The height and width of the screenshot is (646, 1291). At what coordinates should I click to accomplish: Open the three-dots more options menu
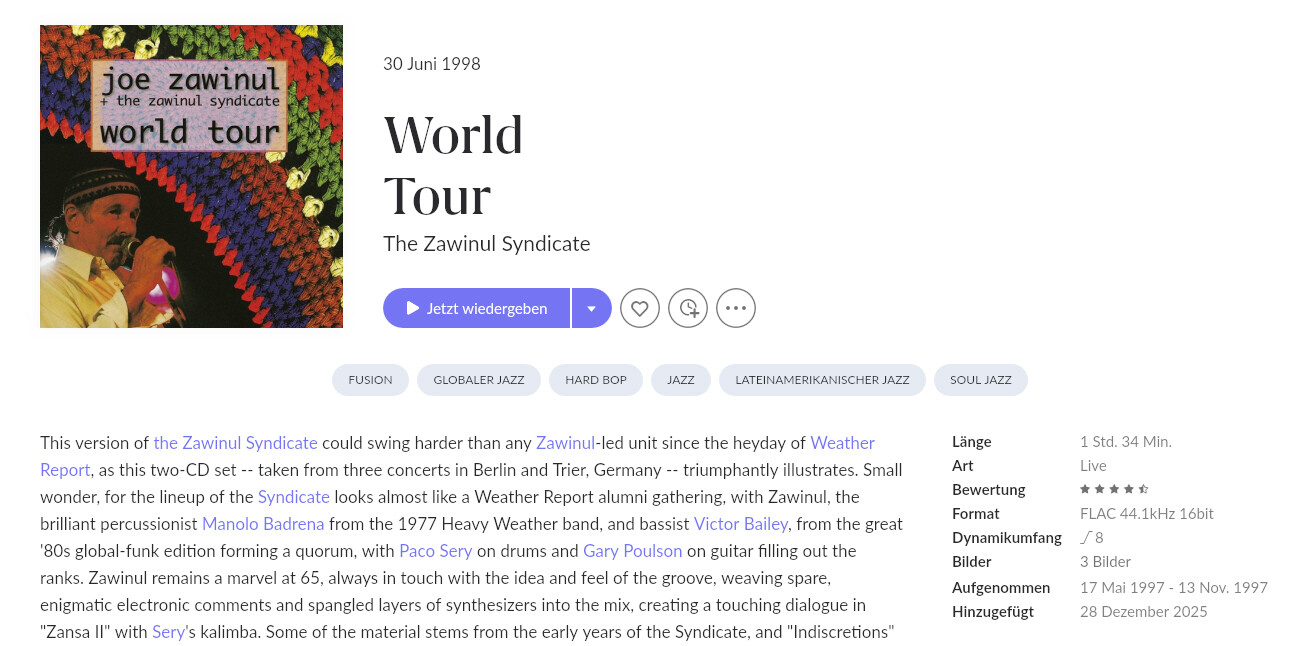(x=736, y=308)
